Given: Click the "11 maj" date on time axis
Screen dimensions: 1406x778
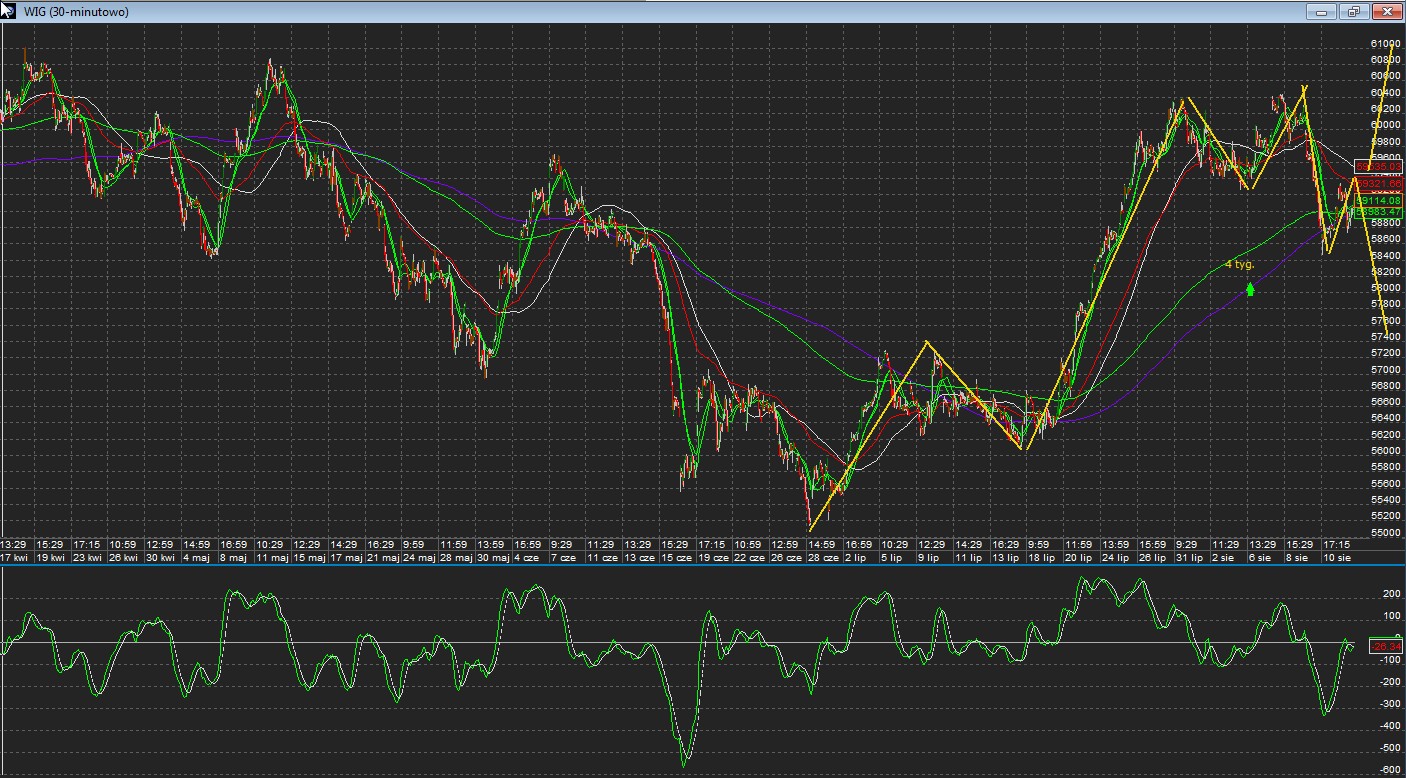Looking at the screenshot, I should [271, 558].
